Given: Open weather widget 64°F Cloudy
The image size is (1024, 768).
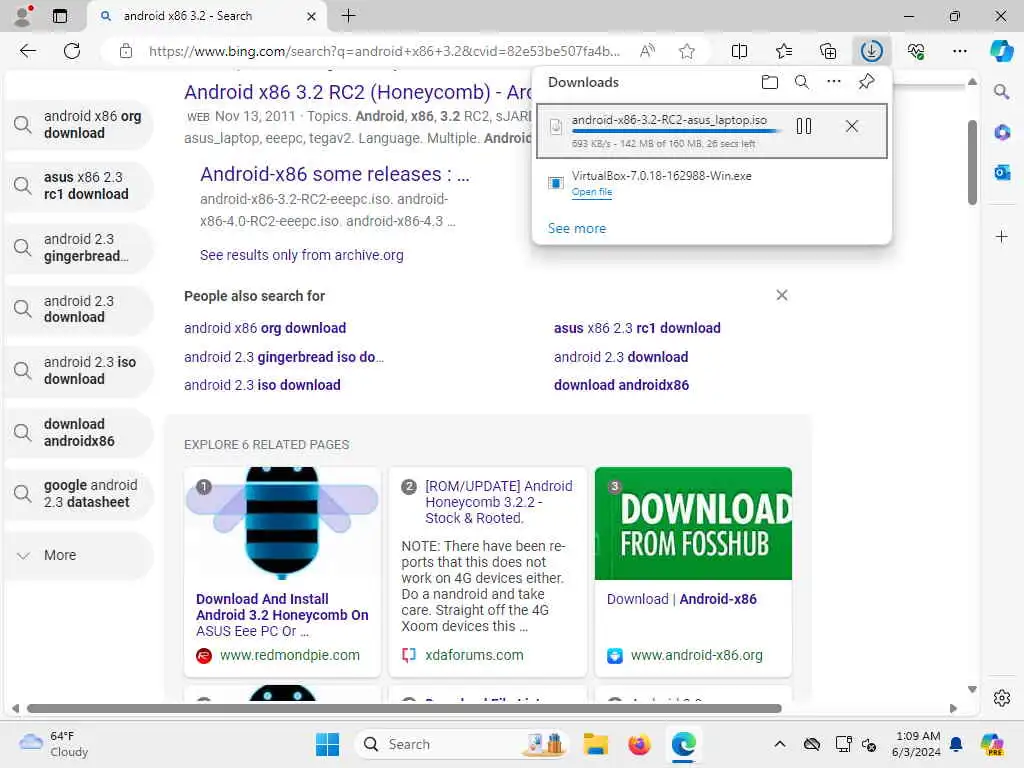Looking at the screenshot, I should click(x=54, y=744).
